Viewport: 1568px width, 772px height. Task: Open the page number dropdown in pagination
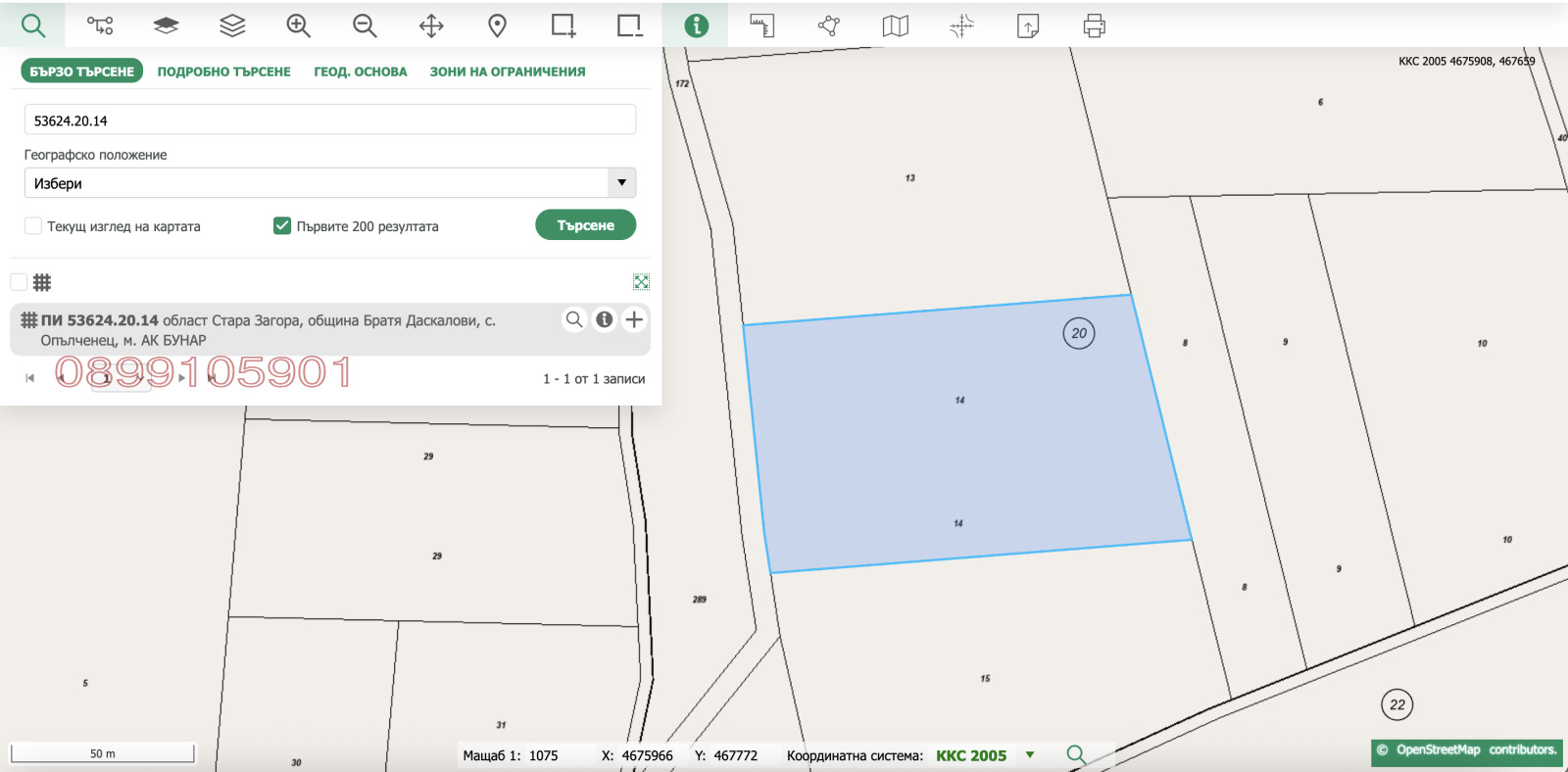tap(120, 378)
